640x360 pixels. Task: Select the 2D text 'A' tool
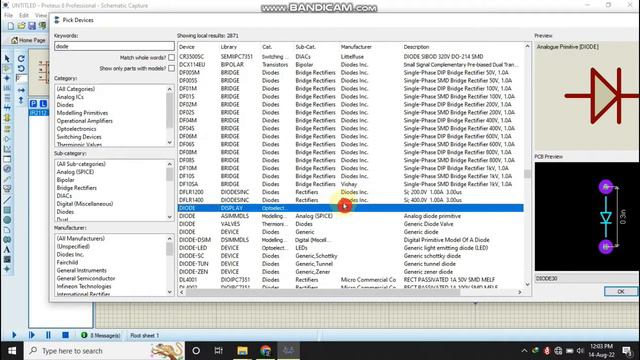(x=7, y=249)
